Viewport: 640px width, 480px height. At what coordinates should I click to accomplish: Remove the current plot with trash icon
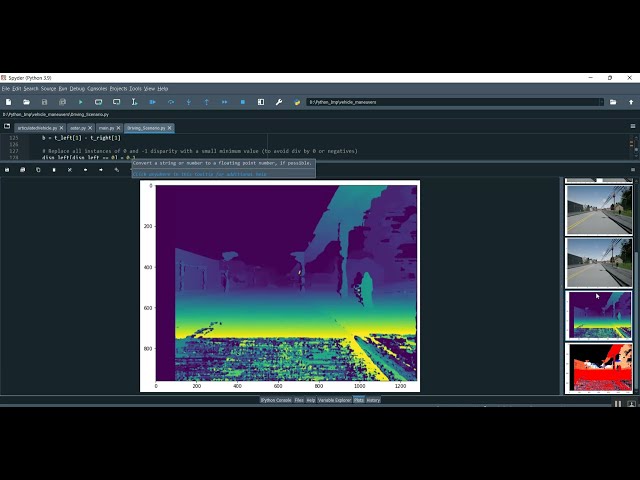(54, 170)
